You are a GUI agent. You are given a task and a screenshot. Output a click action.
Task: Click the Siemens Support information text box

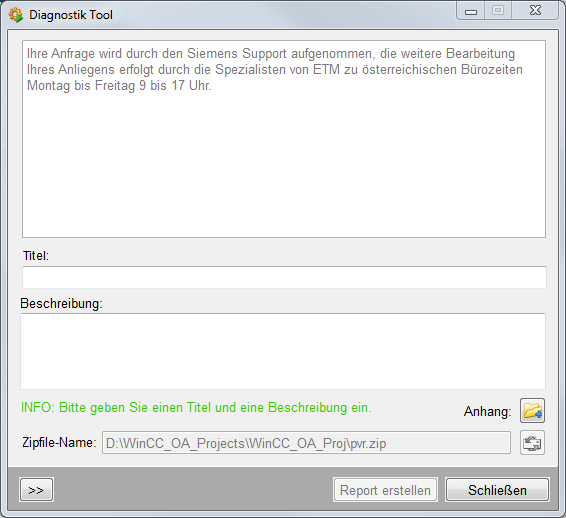point(284,139)
